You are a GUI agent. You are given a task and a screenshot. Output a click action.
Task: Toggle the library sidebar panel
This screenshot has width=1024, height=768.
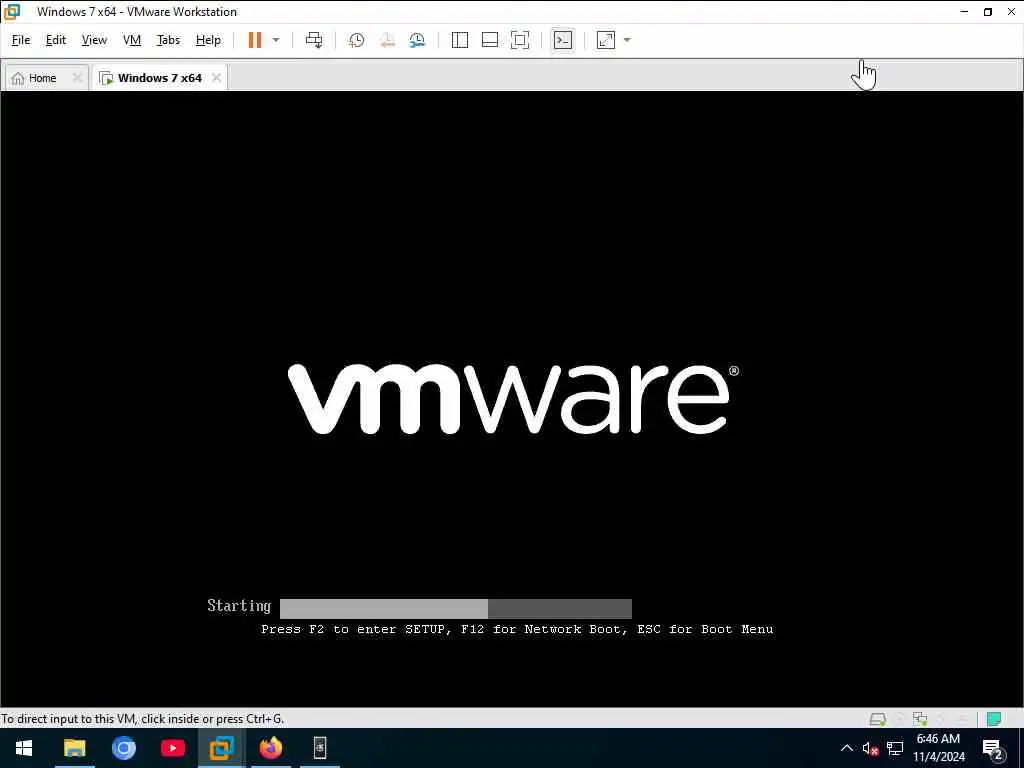pyautogui.click(x=460, y=40)
